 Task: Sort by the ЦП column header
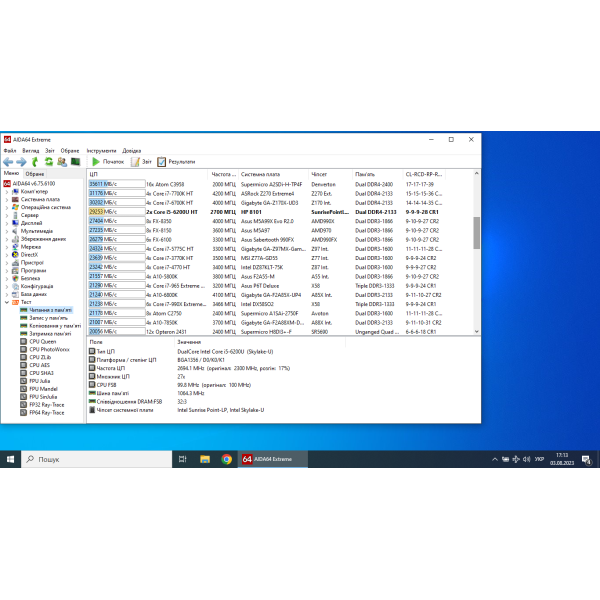[x=147, y=174]
